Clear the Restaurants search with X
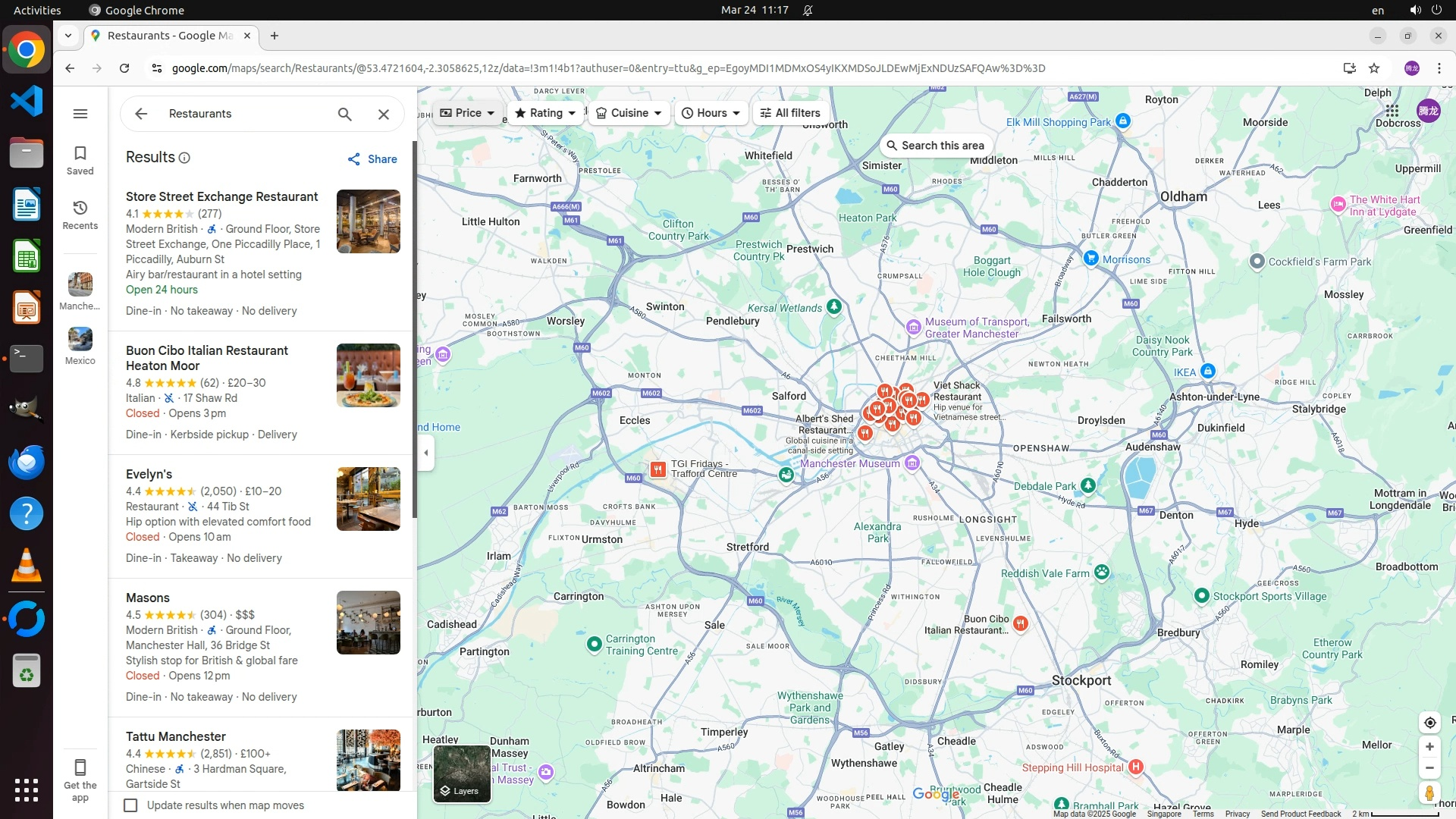 click(384, 114)
